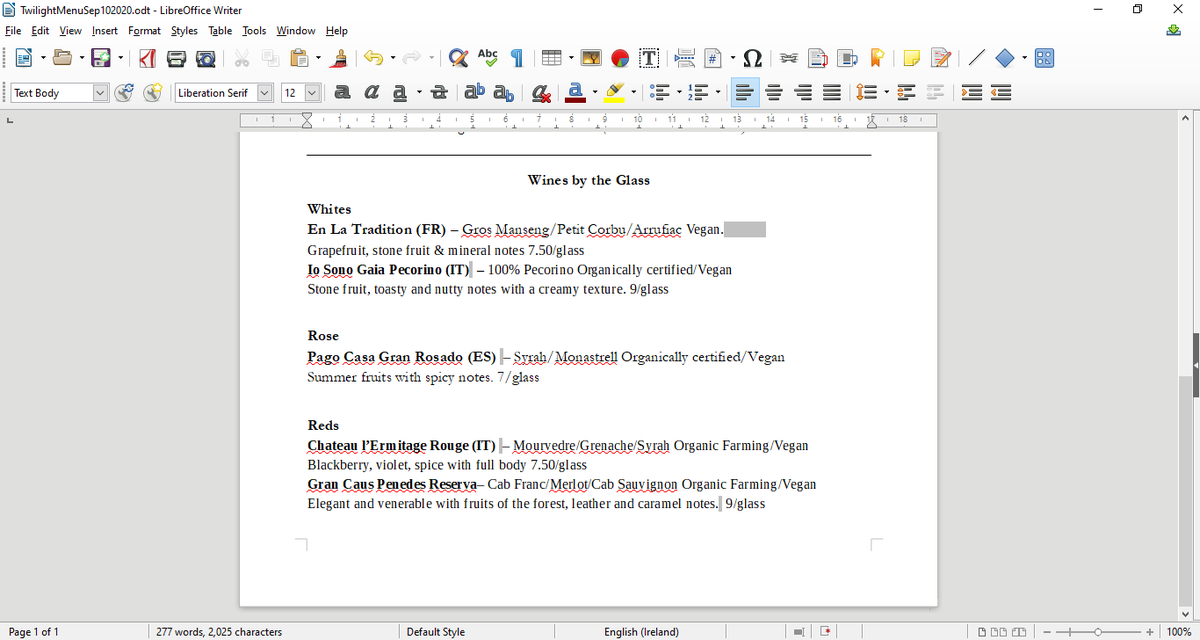
Task: Export directly as PDF
Action: [146, 59]
